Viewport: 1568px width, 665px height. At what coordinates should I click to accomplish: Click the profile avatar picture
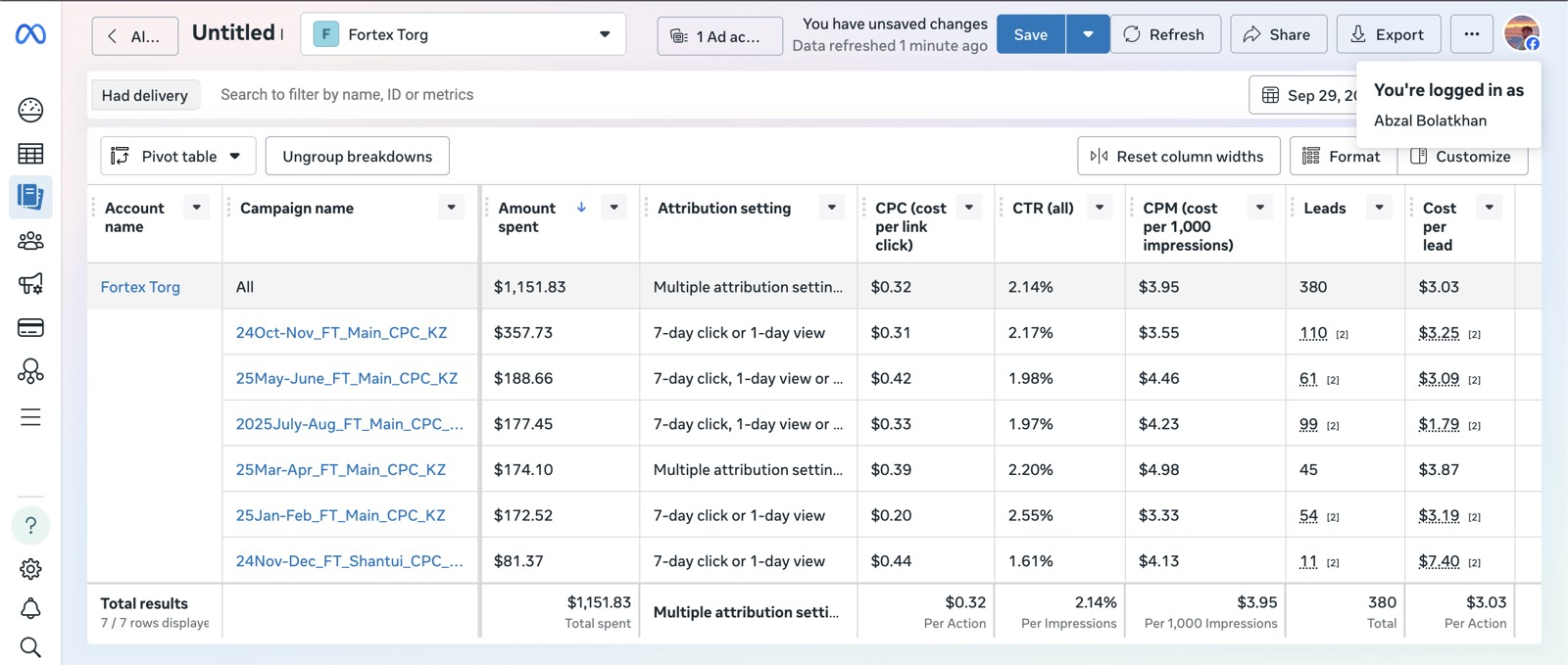[x=1522, y=33]
